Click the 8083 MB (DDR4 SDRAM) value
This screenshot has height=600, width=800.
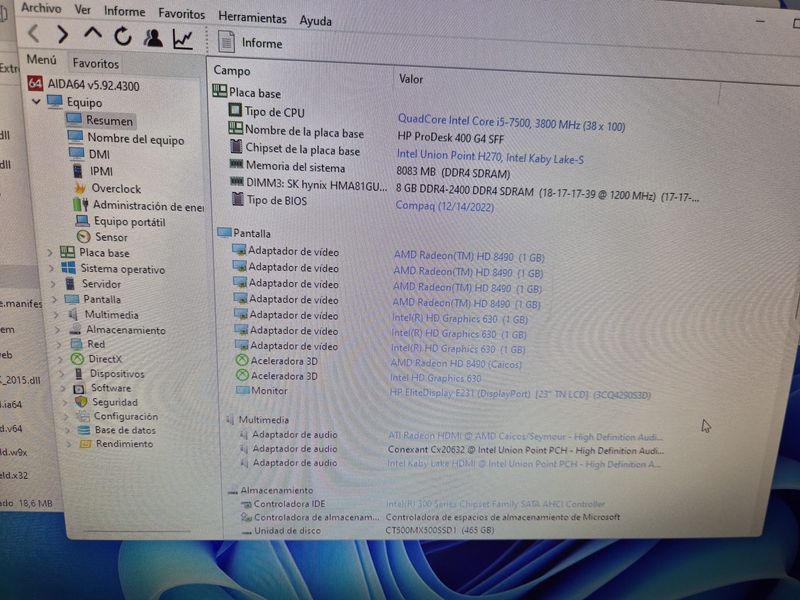pos(453,172)
